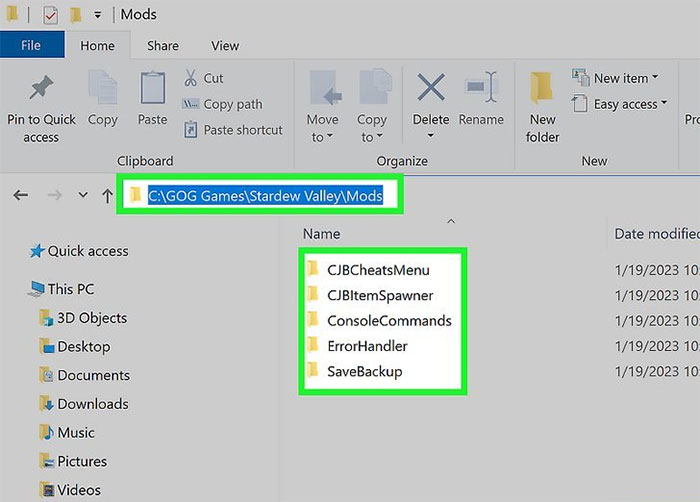Viewport: 700px width, 502px height.
Task: Click date modified of CJBCheatsMenu row
Action: [x=656, y=270]
